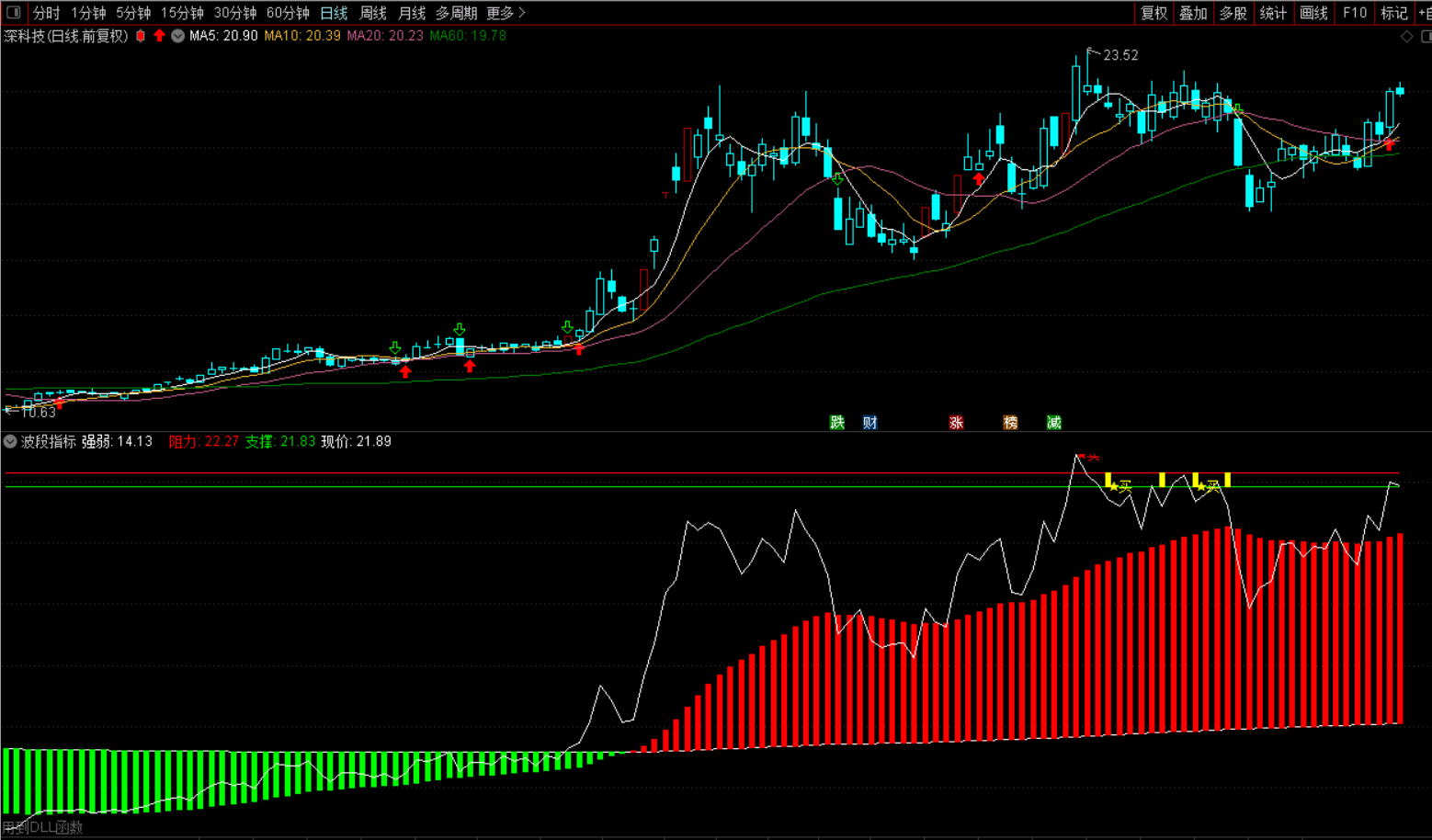This screenshot has height=840, width=1432.
Task: Select the 月线 monthly tab
Action: pos(412,13)
